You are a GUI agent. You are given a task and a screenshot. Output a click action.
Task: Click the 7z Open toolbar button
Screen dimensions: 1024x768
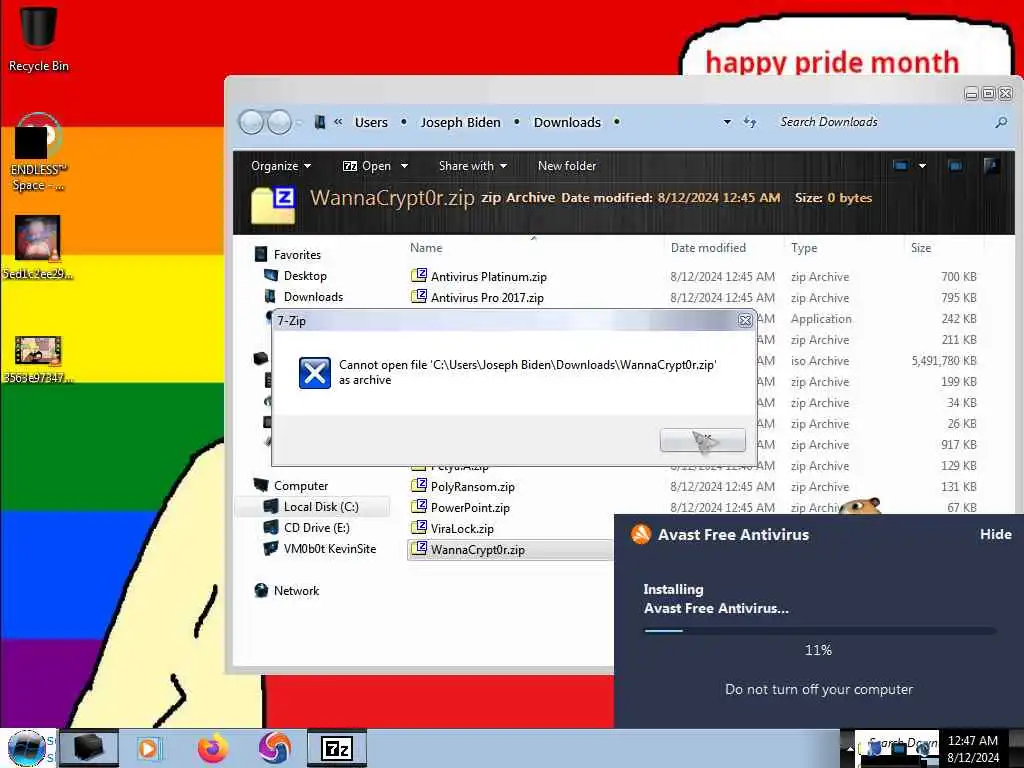pos(367,166)
